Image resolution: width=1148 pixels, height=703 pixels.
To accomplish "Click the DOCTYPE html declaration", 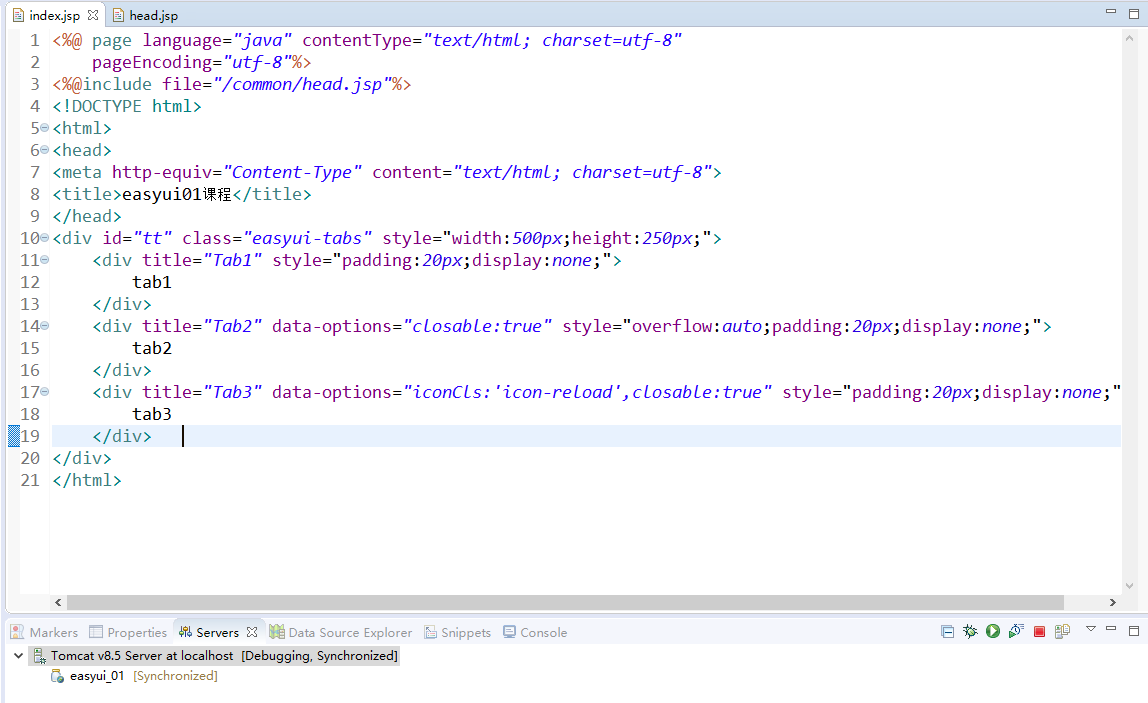I will [127, 106].
